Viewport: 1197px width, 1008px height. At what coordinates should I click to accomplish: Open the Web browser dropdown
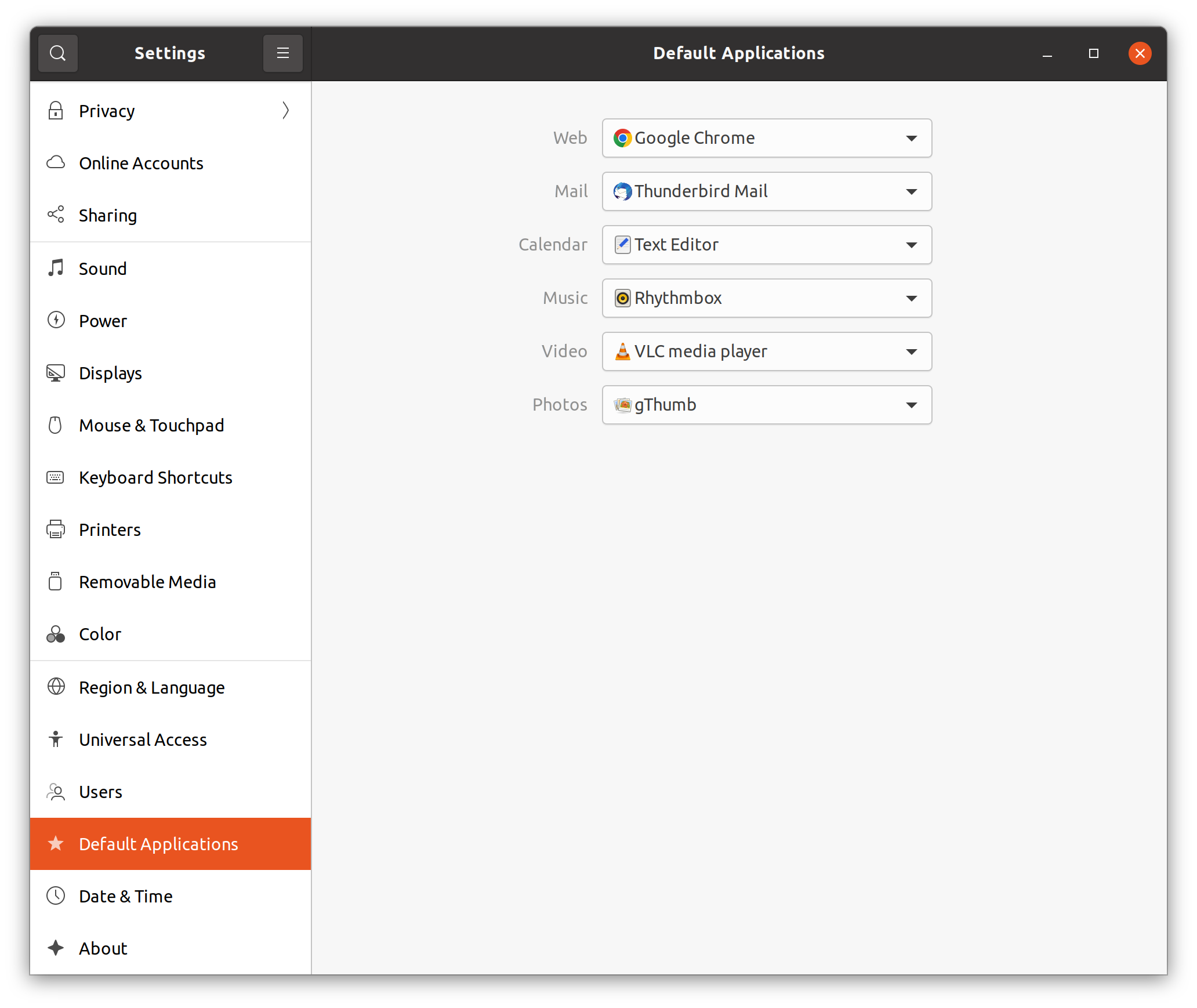(767, 138)
